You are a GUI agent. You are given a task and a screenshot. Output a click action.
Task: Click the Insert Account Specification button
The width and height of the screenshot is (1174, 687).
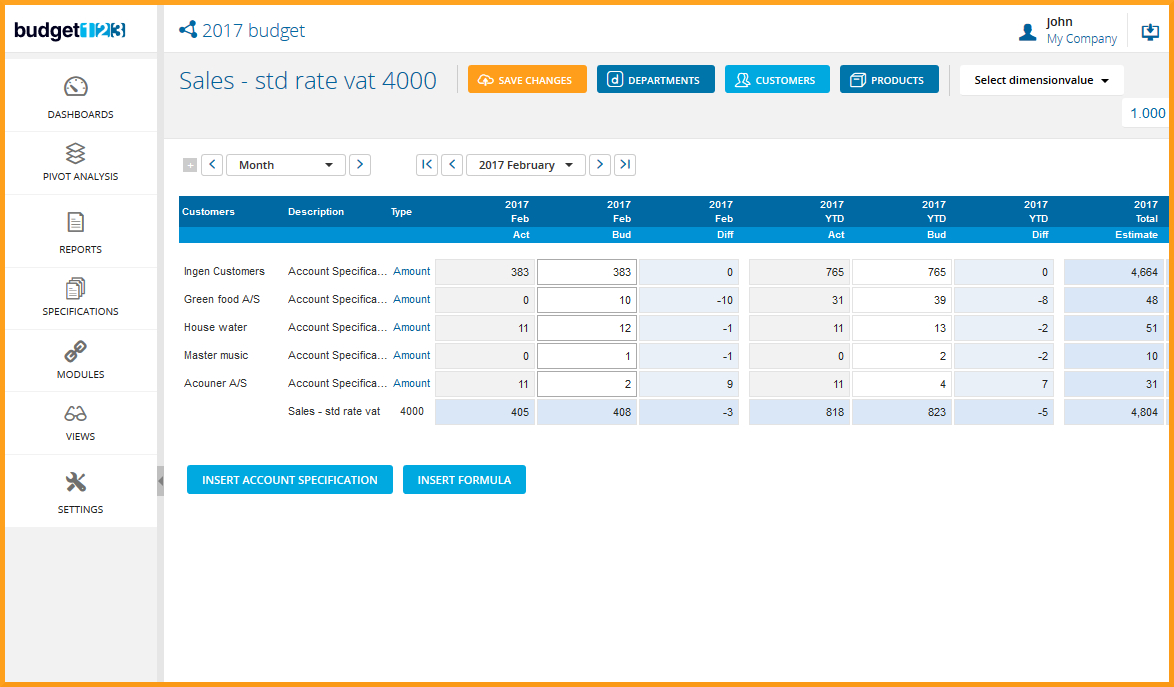click(x=290, y=480)
